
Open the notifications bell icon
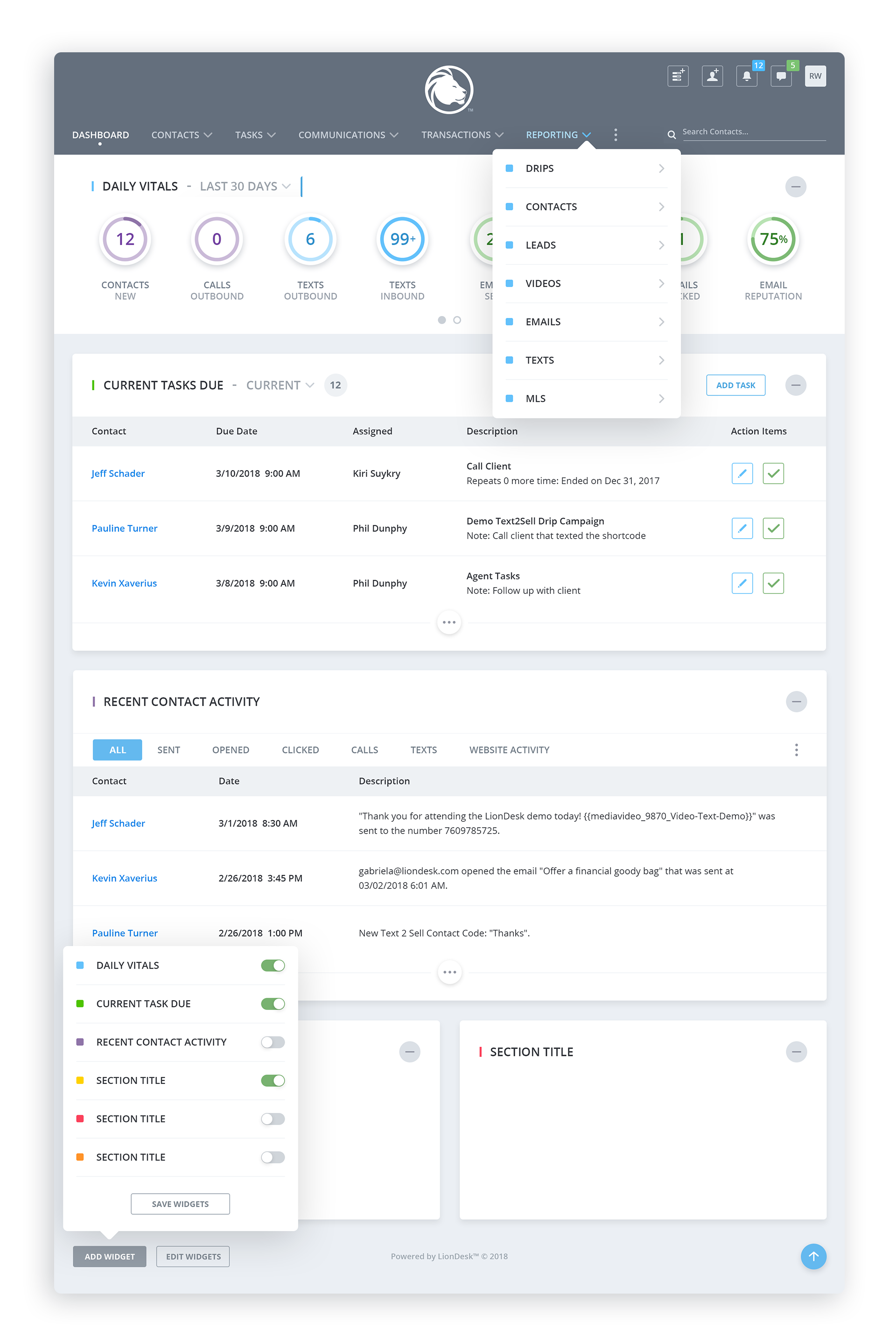tap(746, 76)
